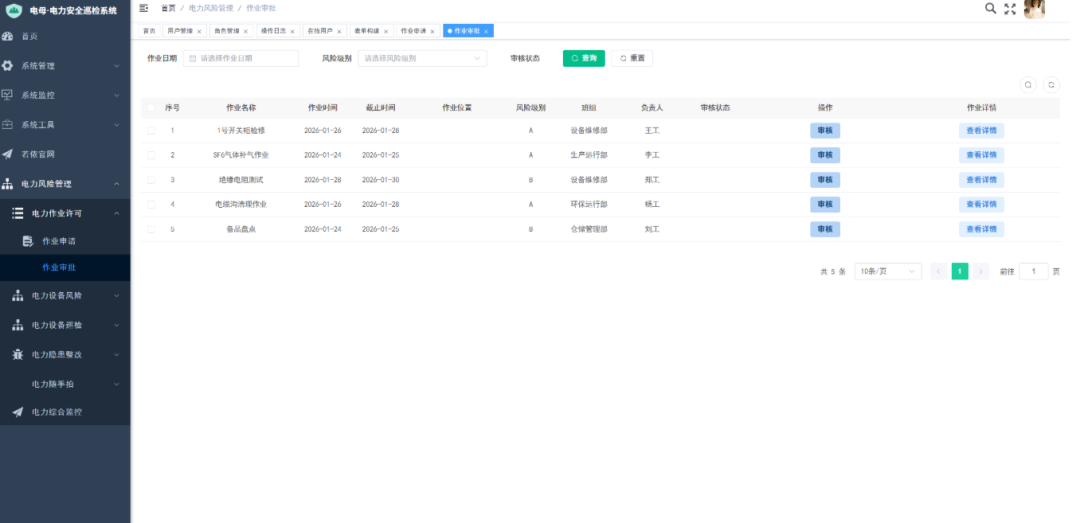Screen dimensions: 1080x523
Task: Click the 前往 page number input
Action: [1034, 271]
